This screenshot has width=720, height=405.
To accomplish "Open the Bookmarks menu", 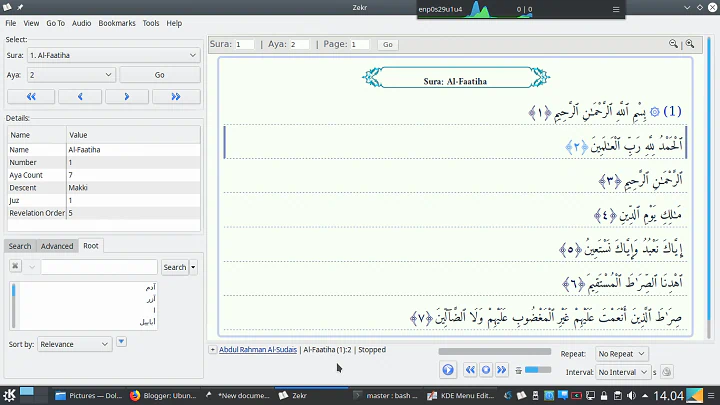I will [117, 23].
